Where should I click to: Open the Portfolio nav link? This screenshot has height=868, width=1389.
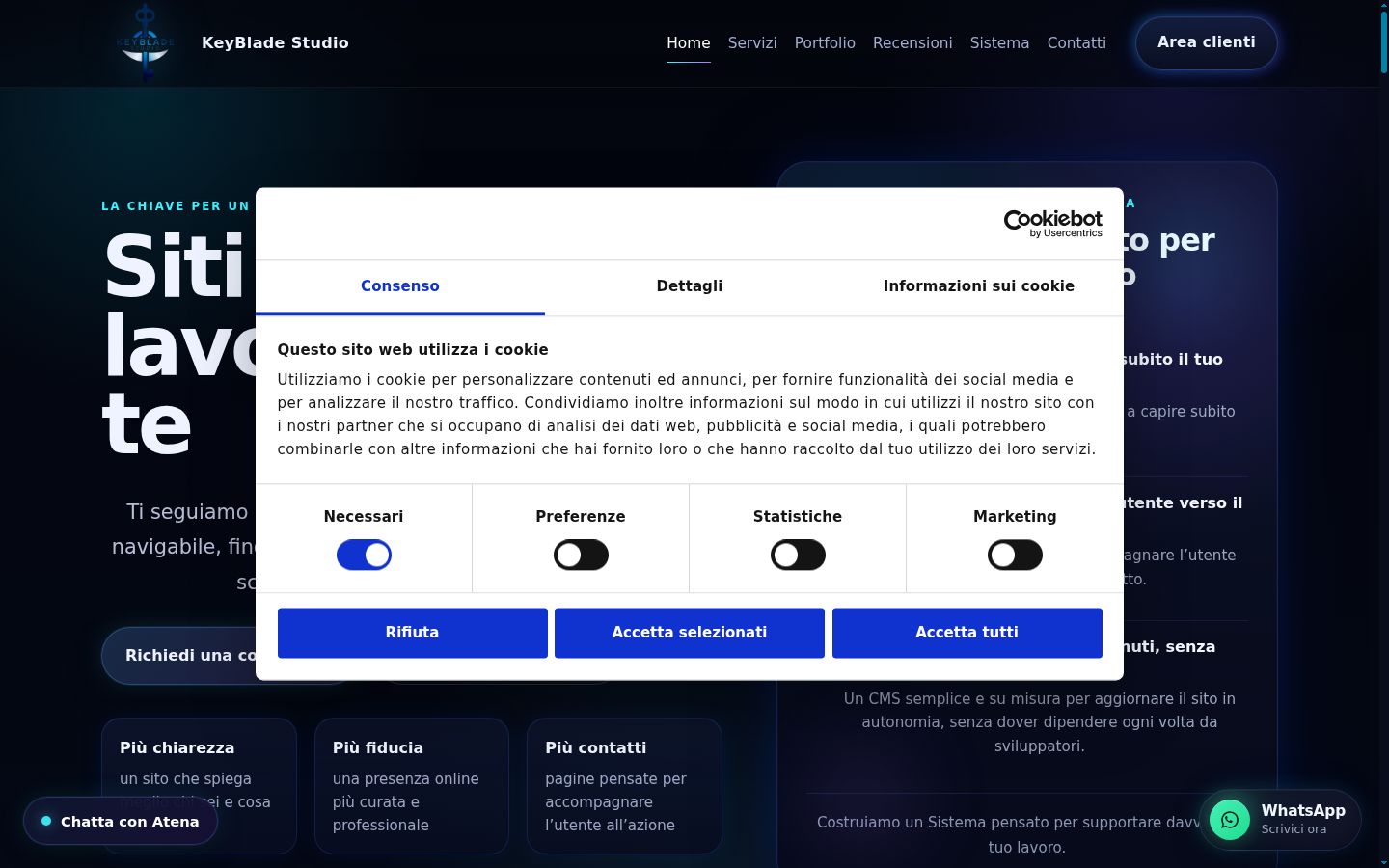[825, 43]
